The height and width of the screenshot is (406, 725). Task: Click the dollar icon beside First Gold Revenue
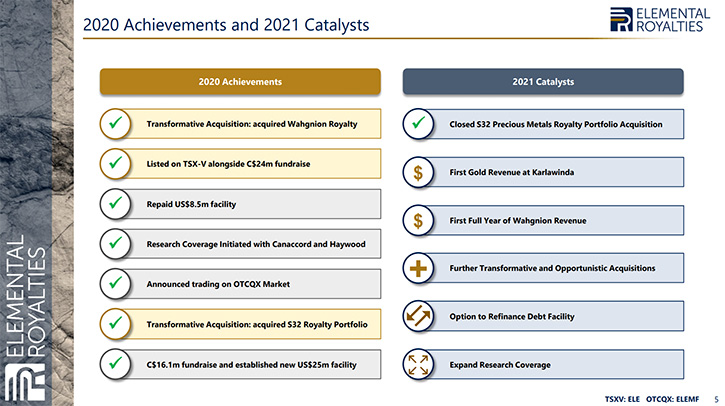click(x=418, y=172)
